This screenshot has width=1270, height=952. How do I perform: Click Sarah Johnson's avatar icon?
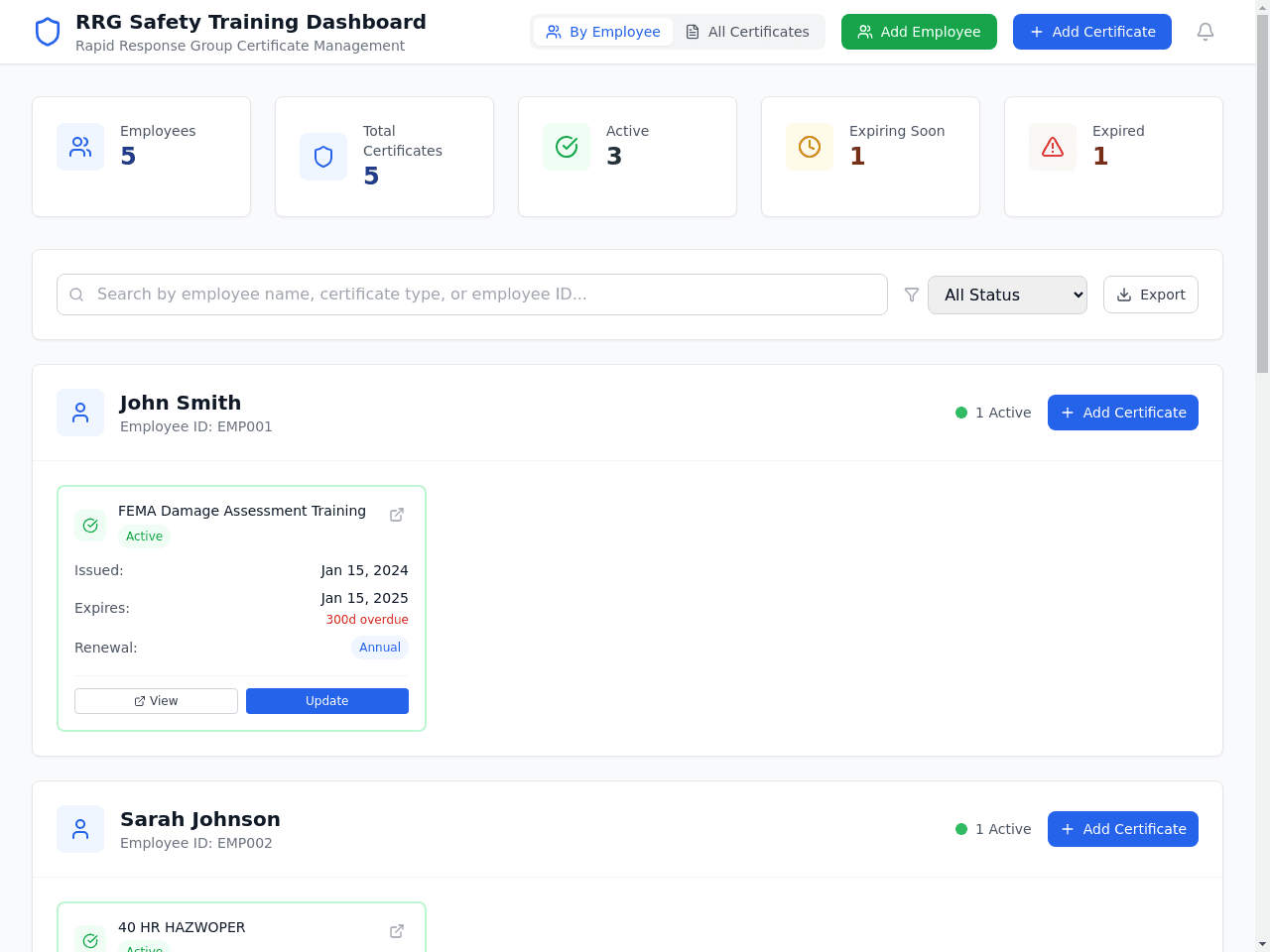tap(80, 829)
